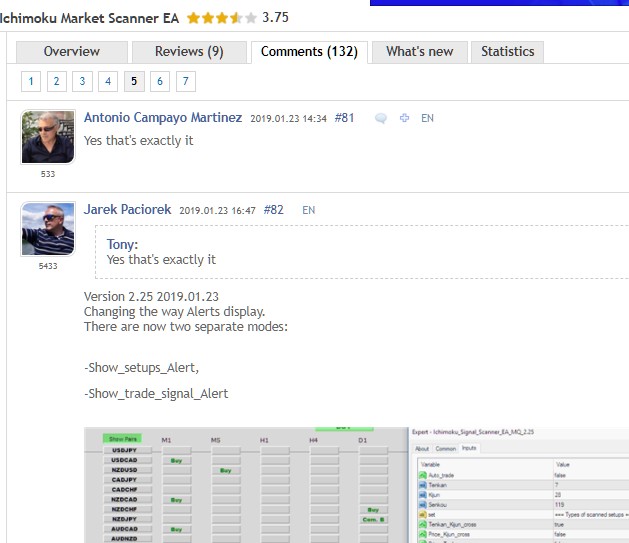Open Jarek Paciorek's profile link
The image size is (629, 543).
point(128,209)
